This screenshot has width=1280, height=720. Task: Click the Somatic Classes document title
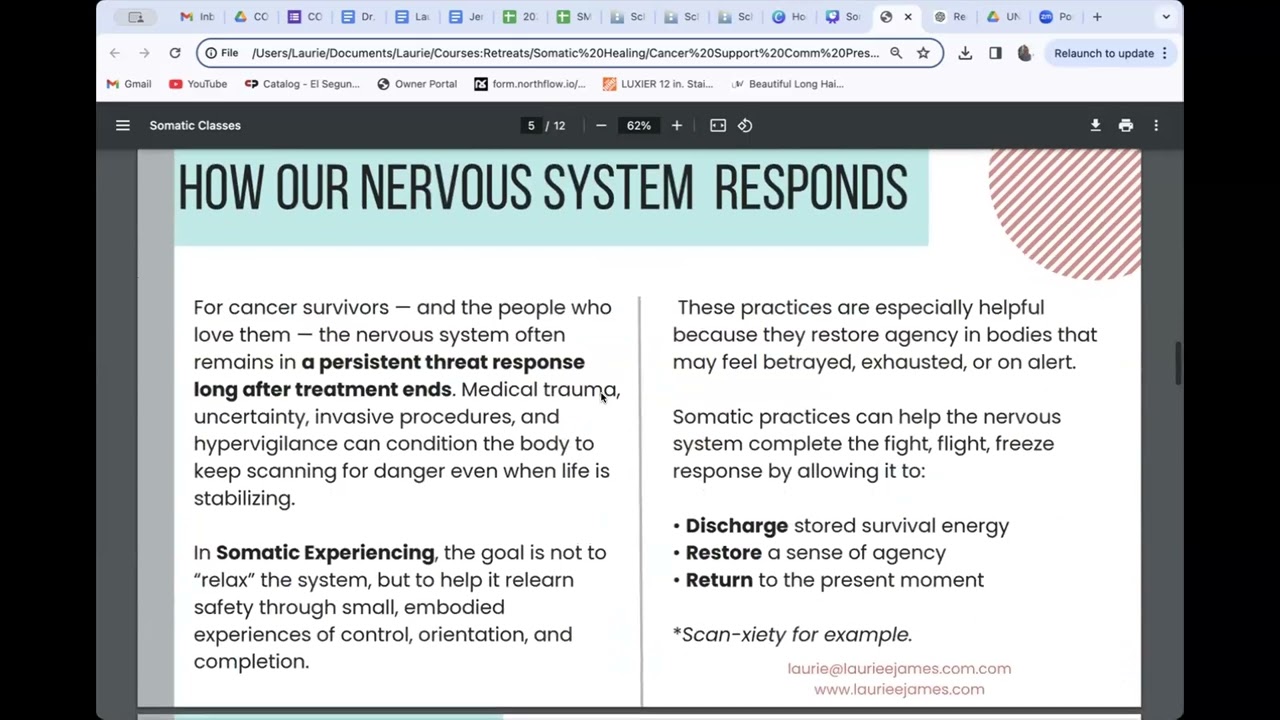195,125
